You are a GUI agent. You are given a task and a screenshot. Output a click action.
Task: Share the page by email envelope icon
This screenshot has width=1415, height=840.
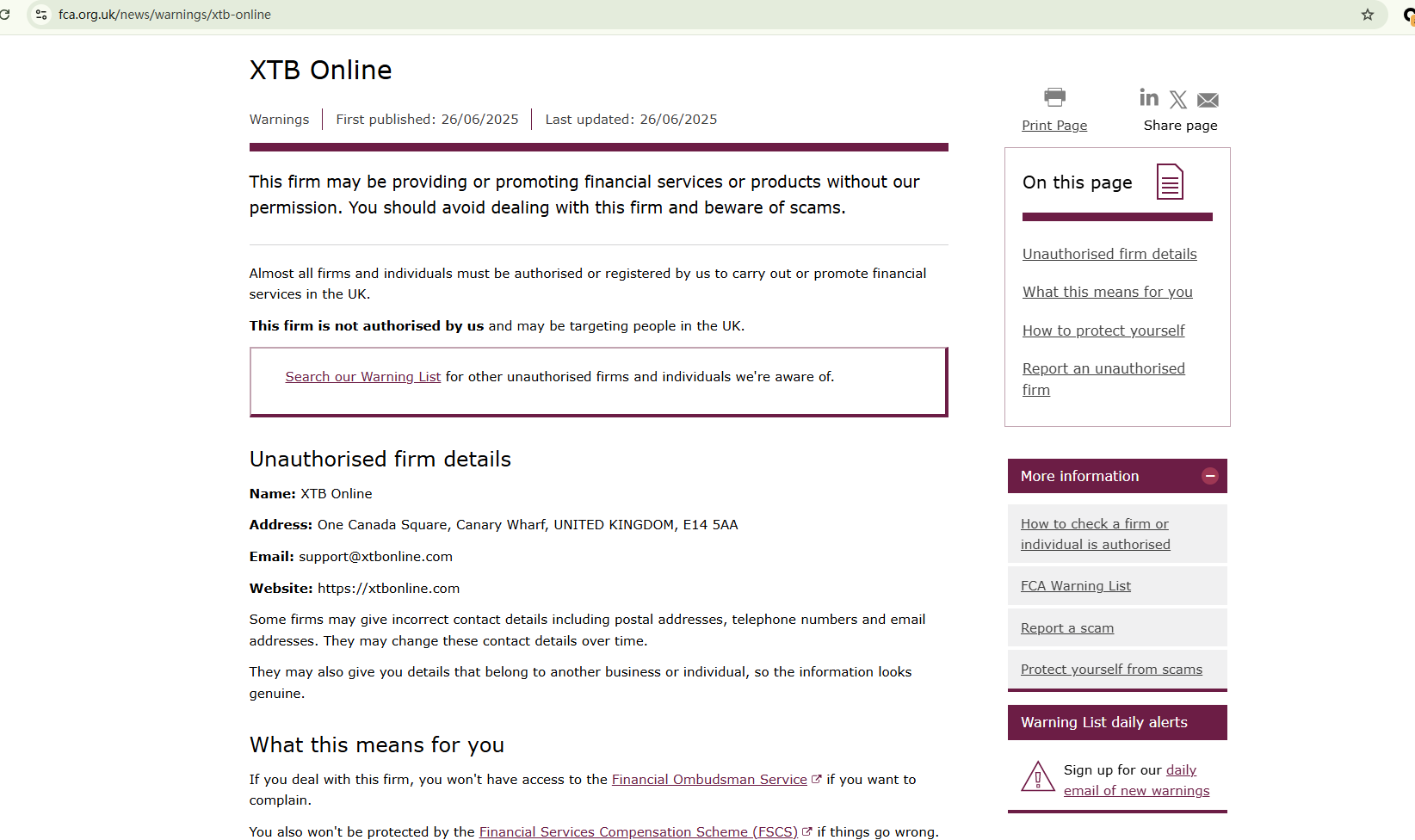click(1208, 101)
